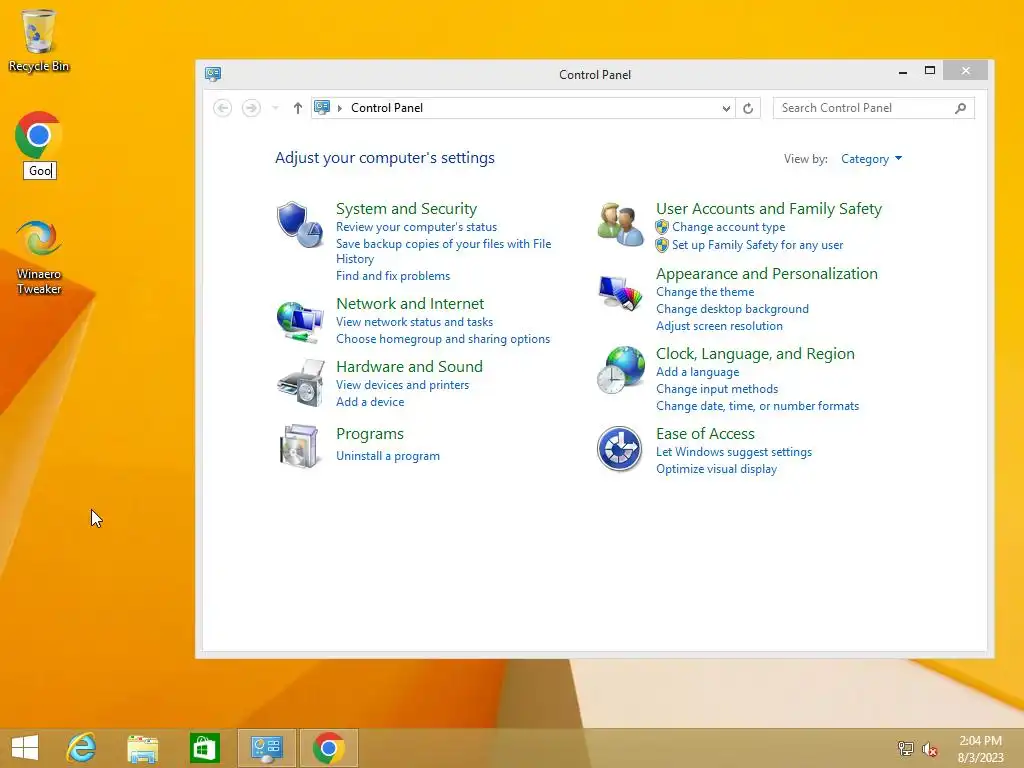1024x768 pixels.
Task: Click the network tray icon
Action: (905, 749)
